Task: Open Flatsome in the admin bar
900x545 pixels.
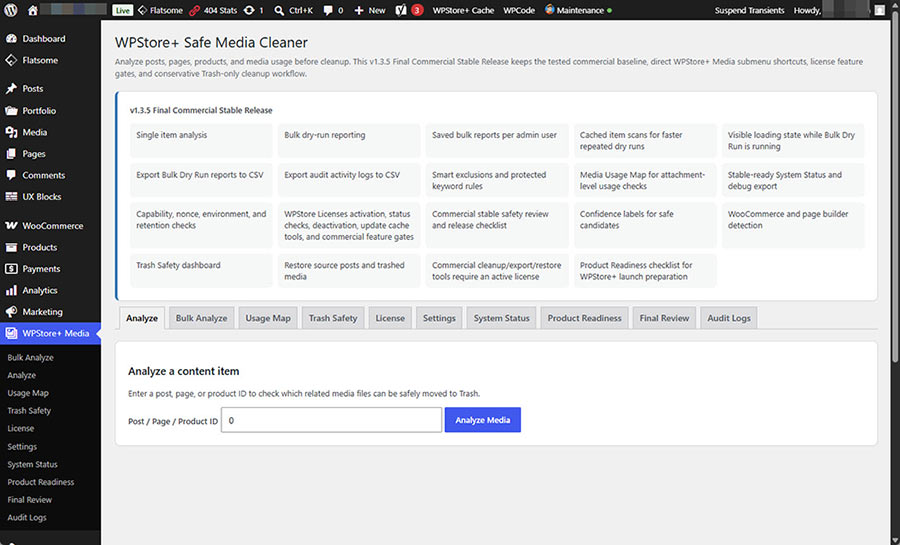Action: (x=160, y=10)
